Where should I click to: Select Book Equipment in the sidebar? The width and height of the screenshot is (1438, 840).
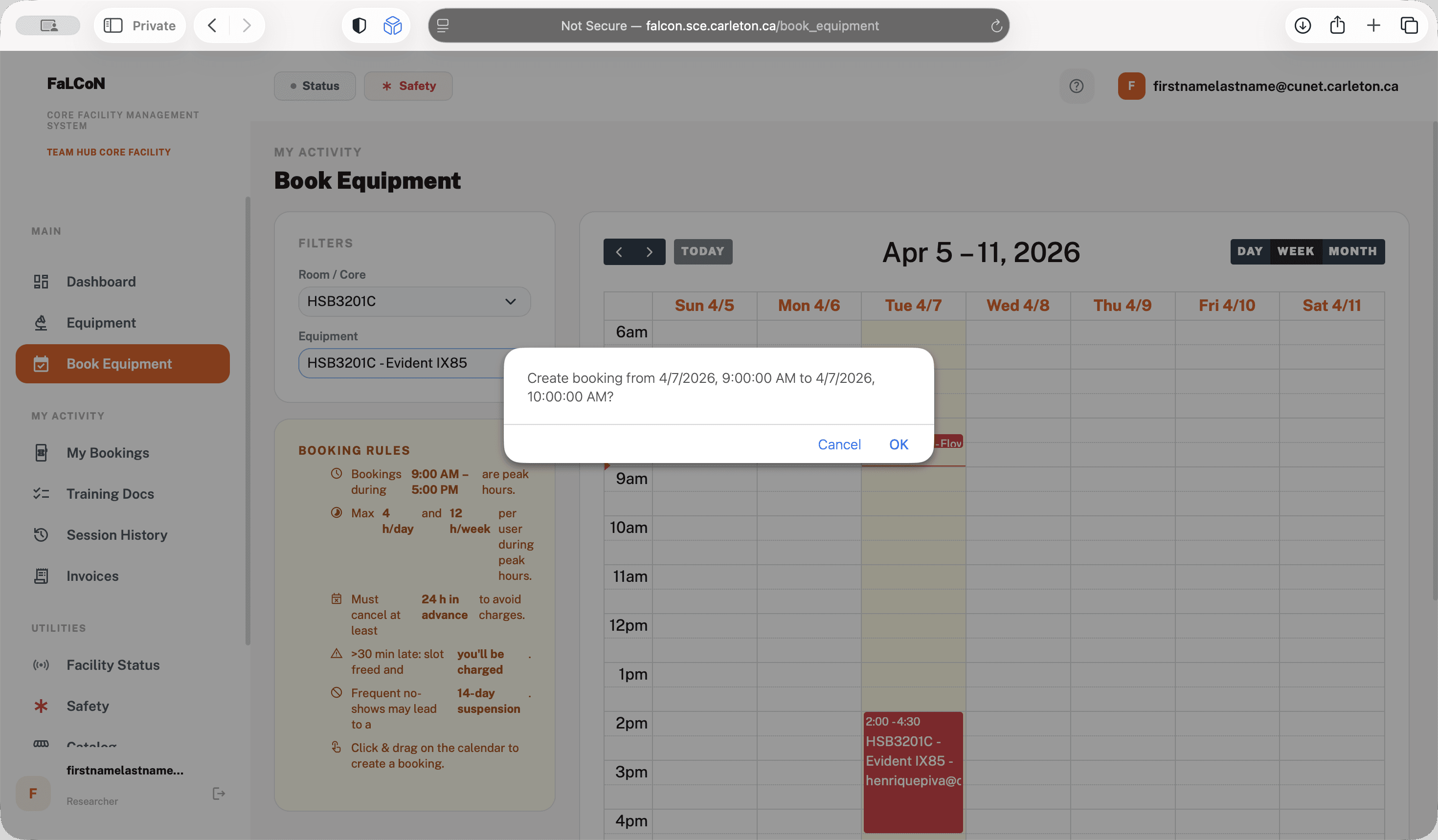click(x=123, y=364)
